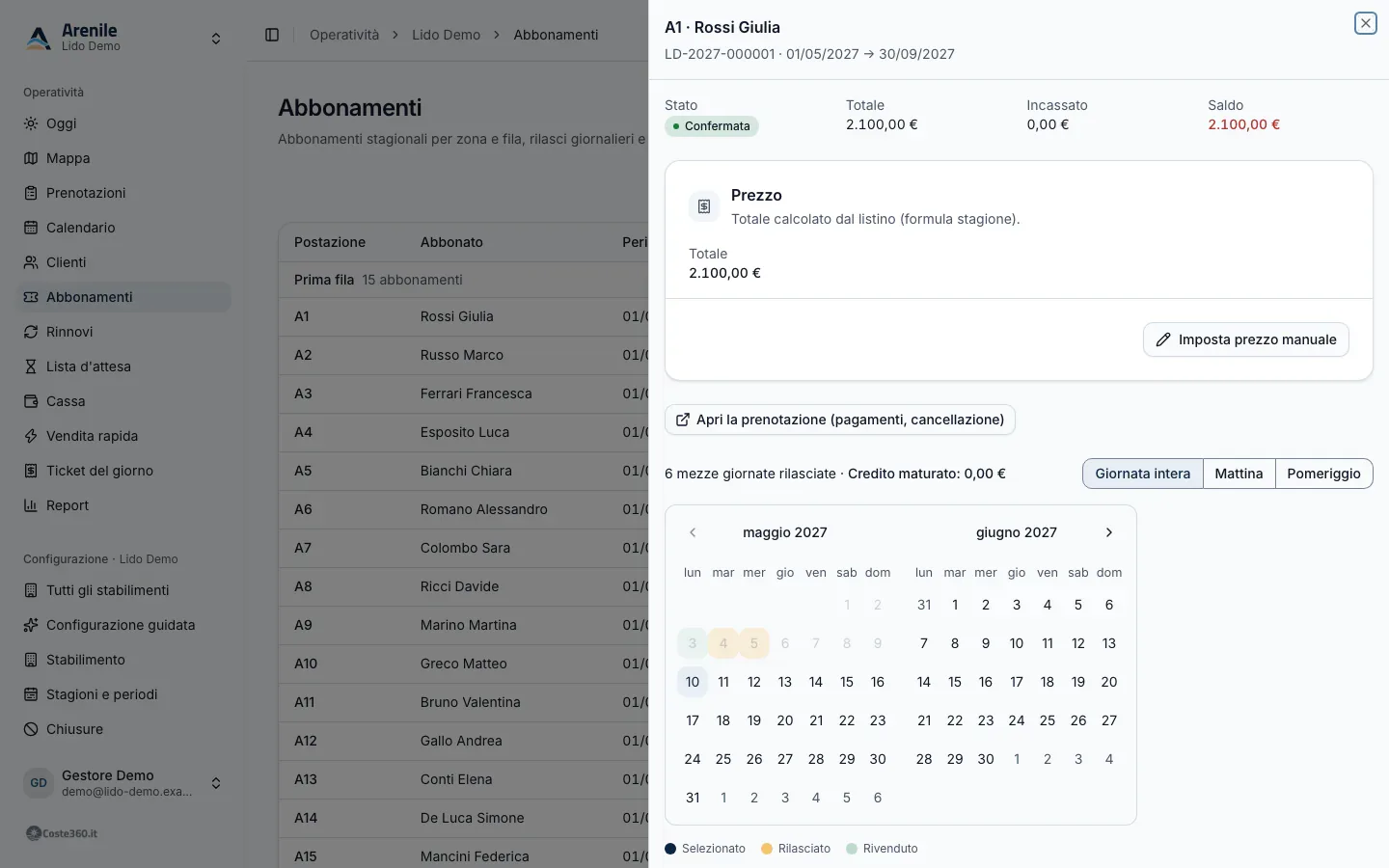Open the Stabilimento settings page

click(x=123, y=660)
